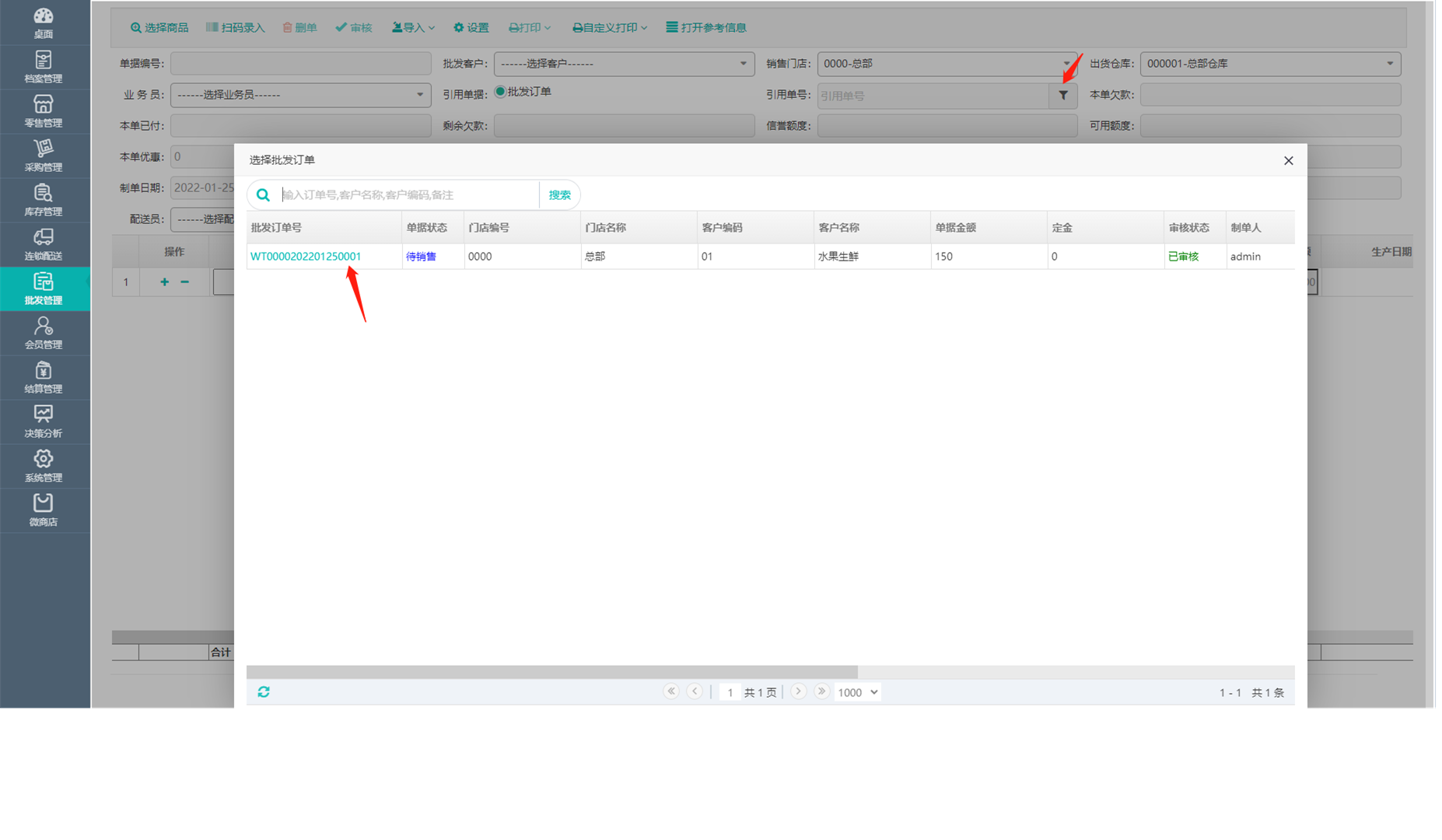The width and height of the screenshot is (1442, 840).
Task: Open 会员管理 in the sidebar
Action: (44, 333)
